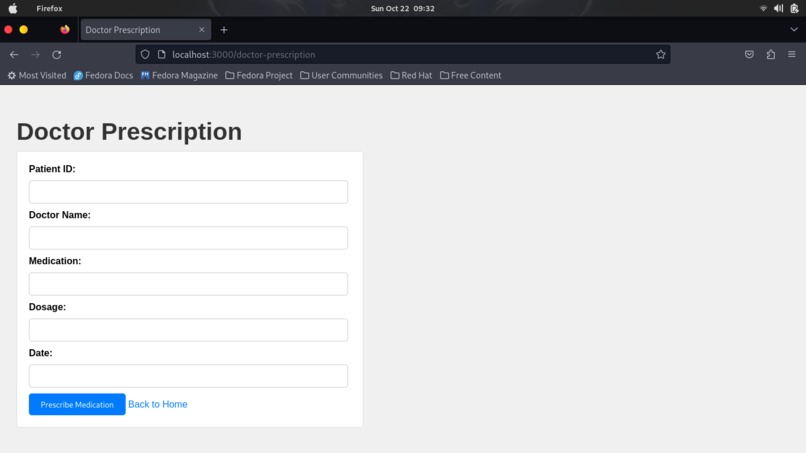This screenshot has height=453, width=806.
Task: Expand the Free Content bookmark folder
Action: (470, 75)
